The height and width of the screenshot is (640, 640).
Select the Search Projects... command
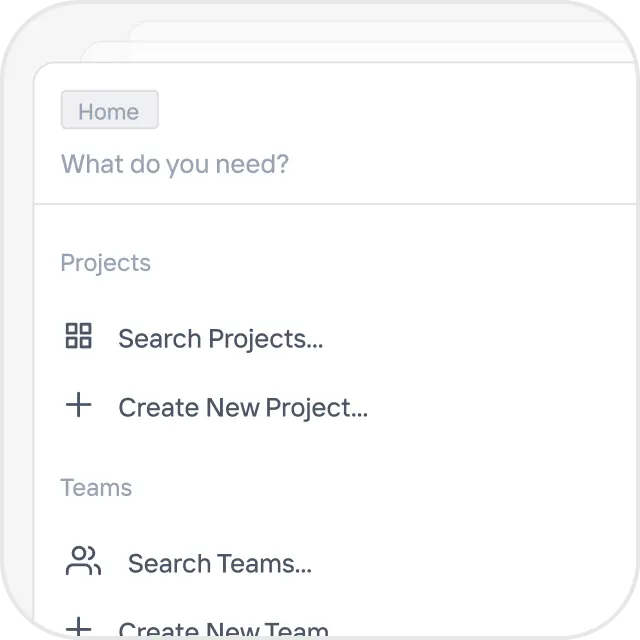(220, 339)
